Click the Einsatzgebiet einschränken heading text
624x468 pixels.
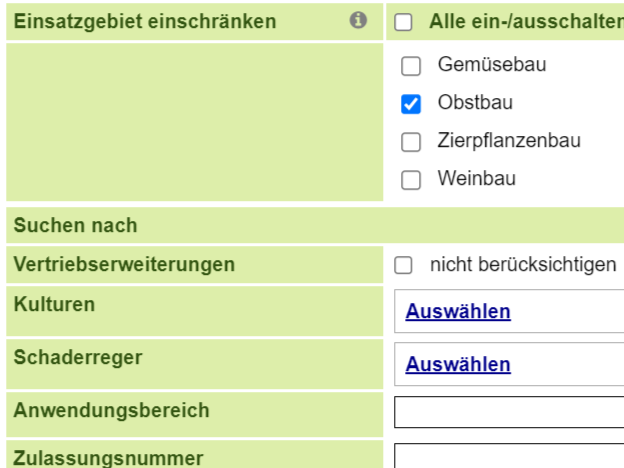pyautogui.click(x=145, y=21)
